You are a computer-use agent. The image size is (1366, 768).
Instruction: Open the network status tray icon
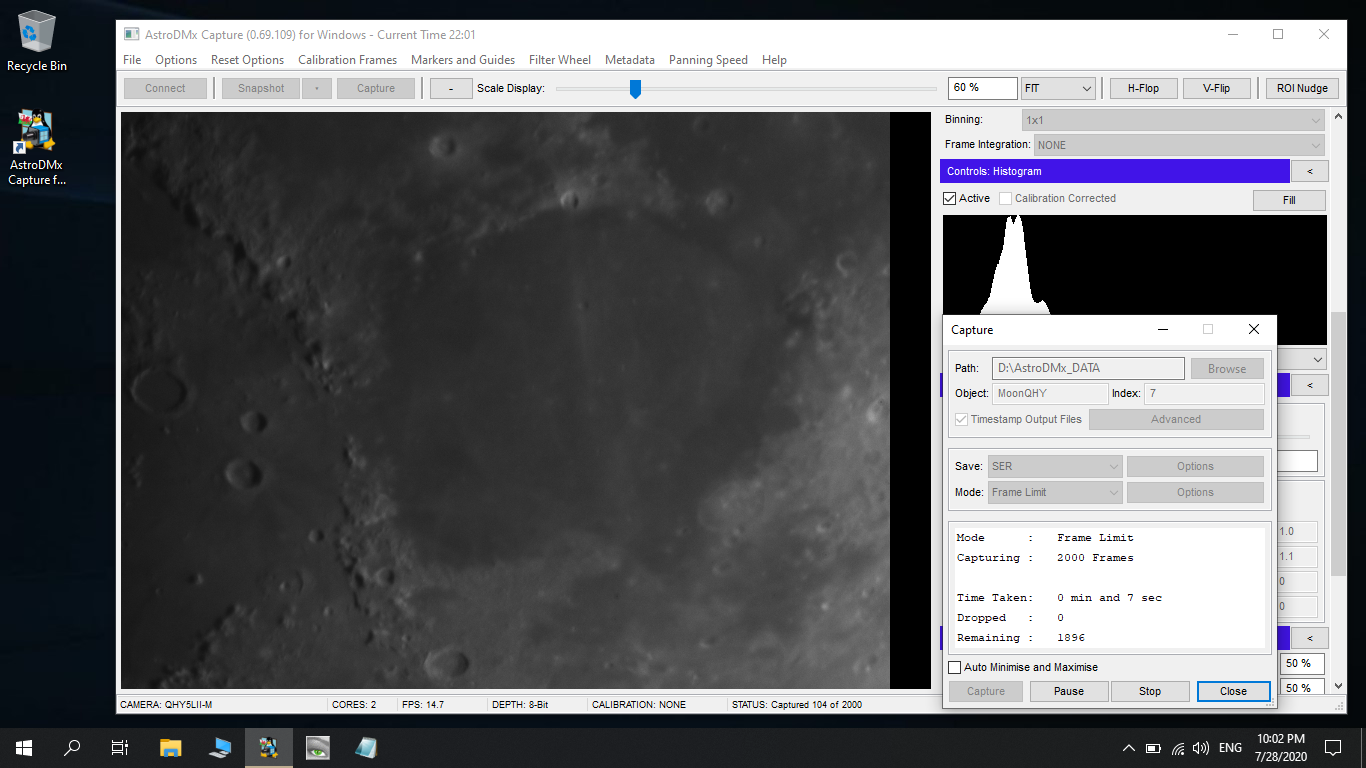point(1178,747)
